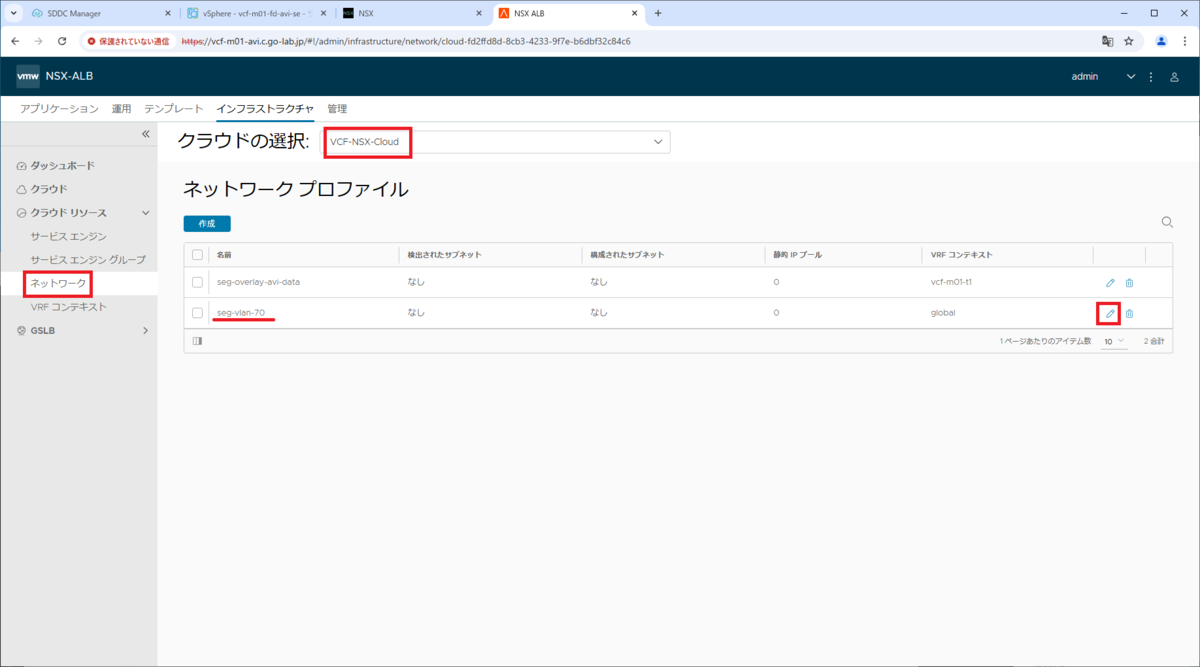Open ダッシュボード in the sidebar
1200x667 pixels.
point(62,165)
